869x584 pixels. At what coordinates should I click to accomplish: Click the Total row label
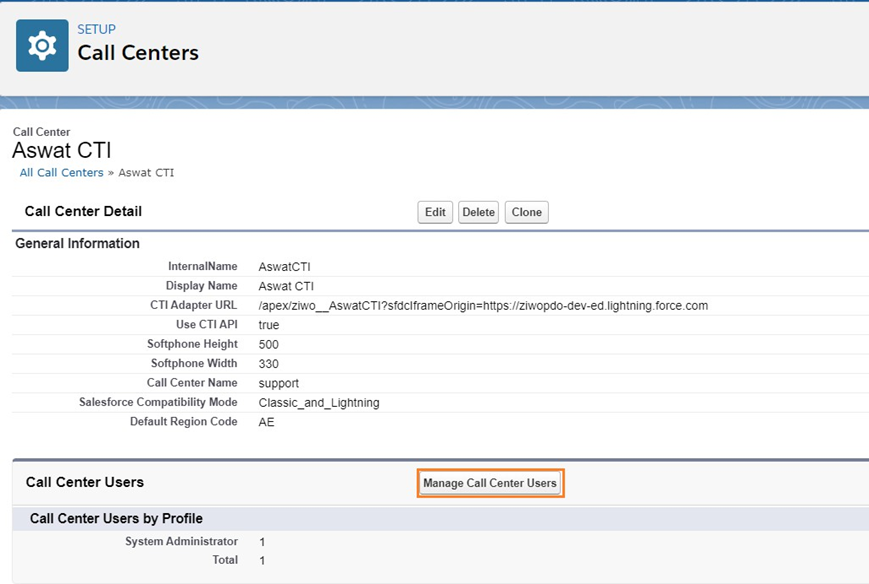(225, 560)
